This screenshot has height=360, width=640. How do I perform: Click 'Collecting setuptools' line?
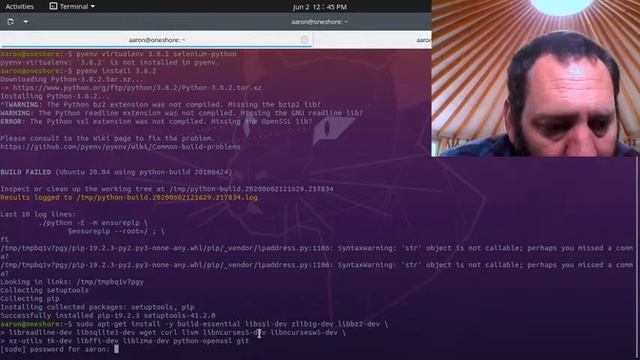[44, 290]
